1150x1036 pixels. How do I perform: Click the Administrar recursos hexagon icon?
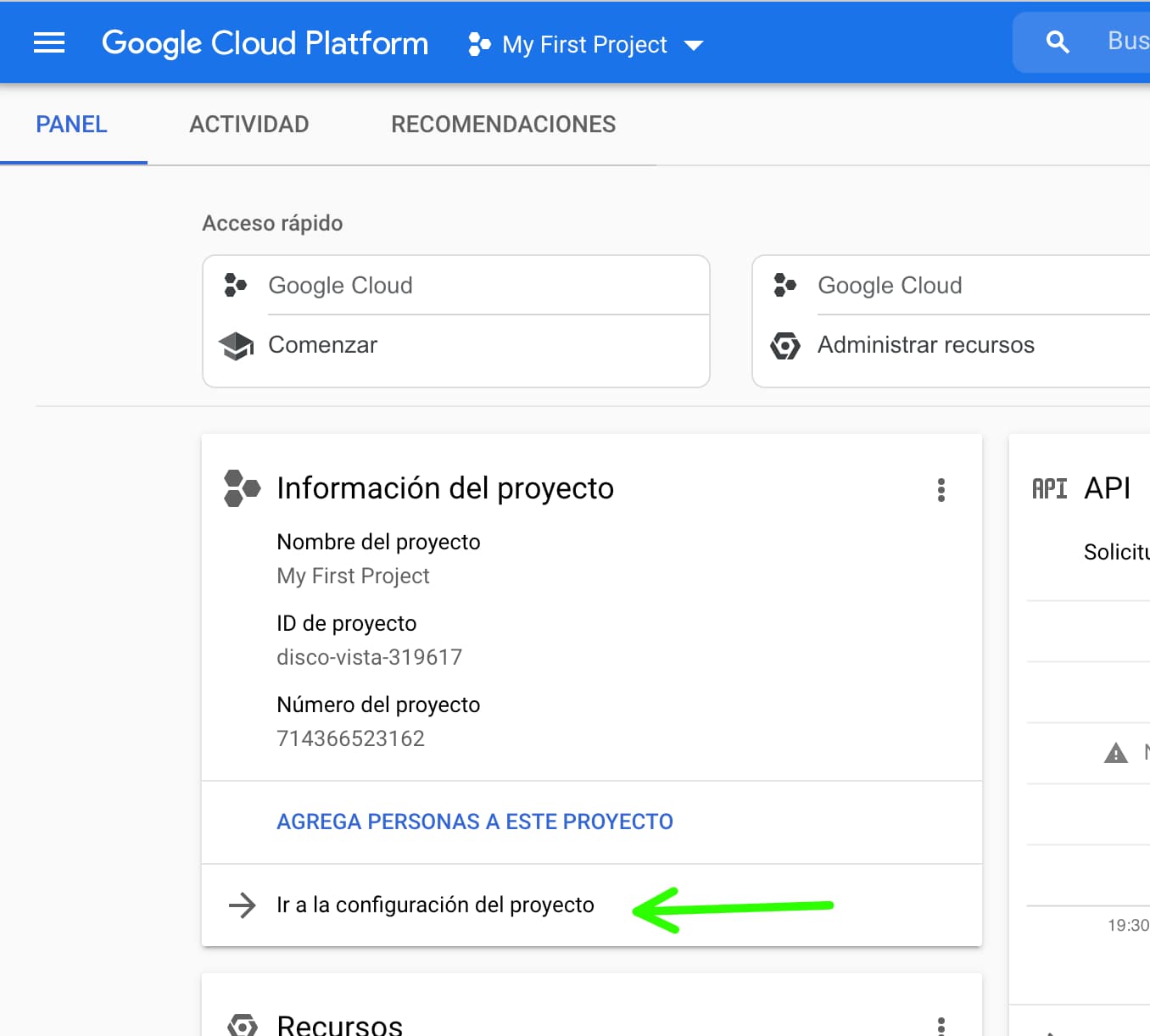(x=785, y=346)
